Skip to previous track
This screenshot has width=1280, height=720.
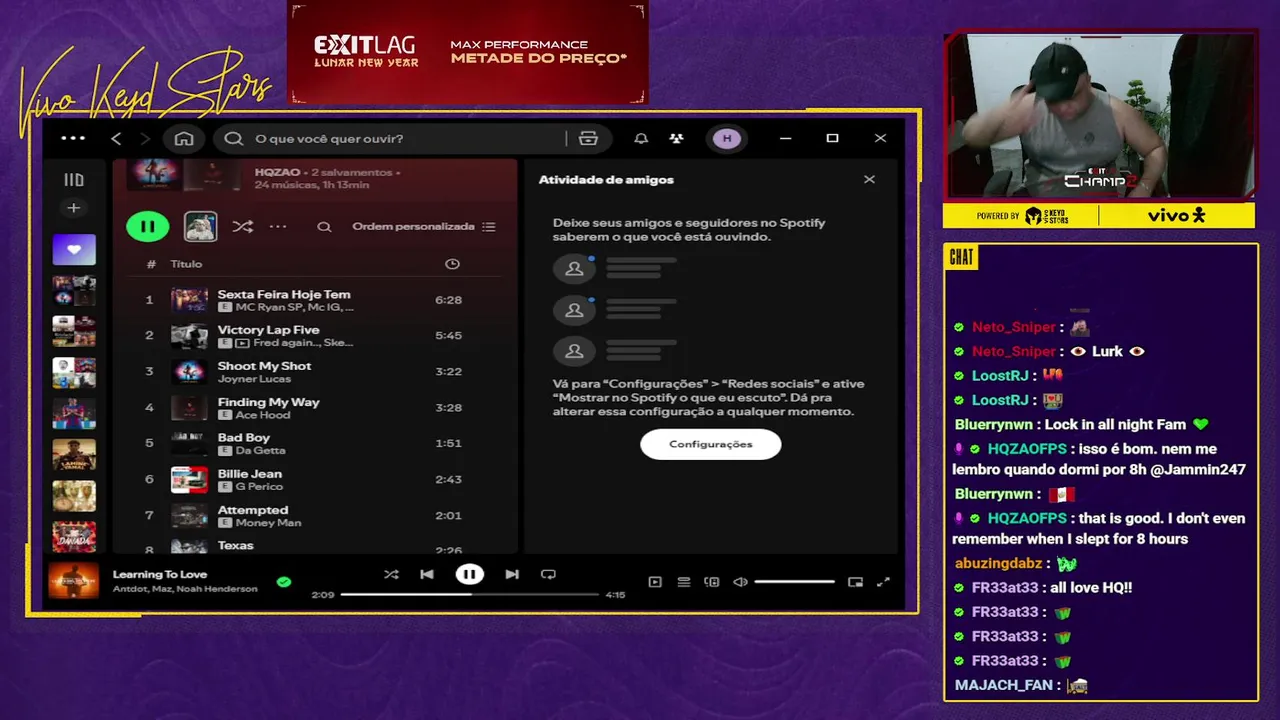point(427,575)
